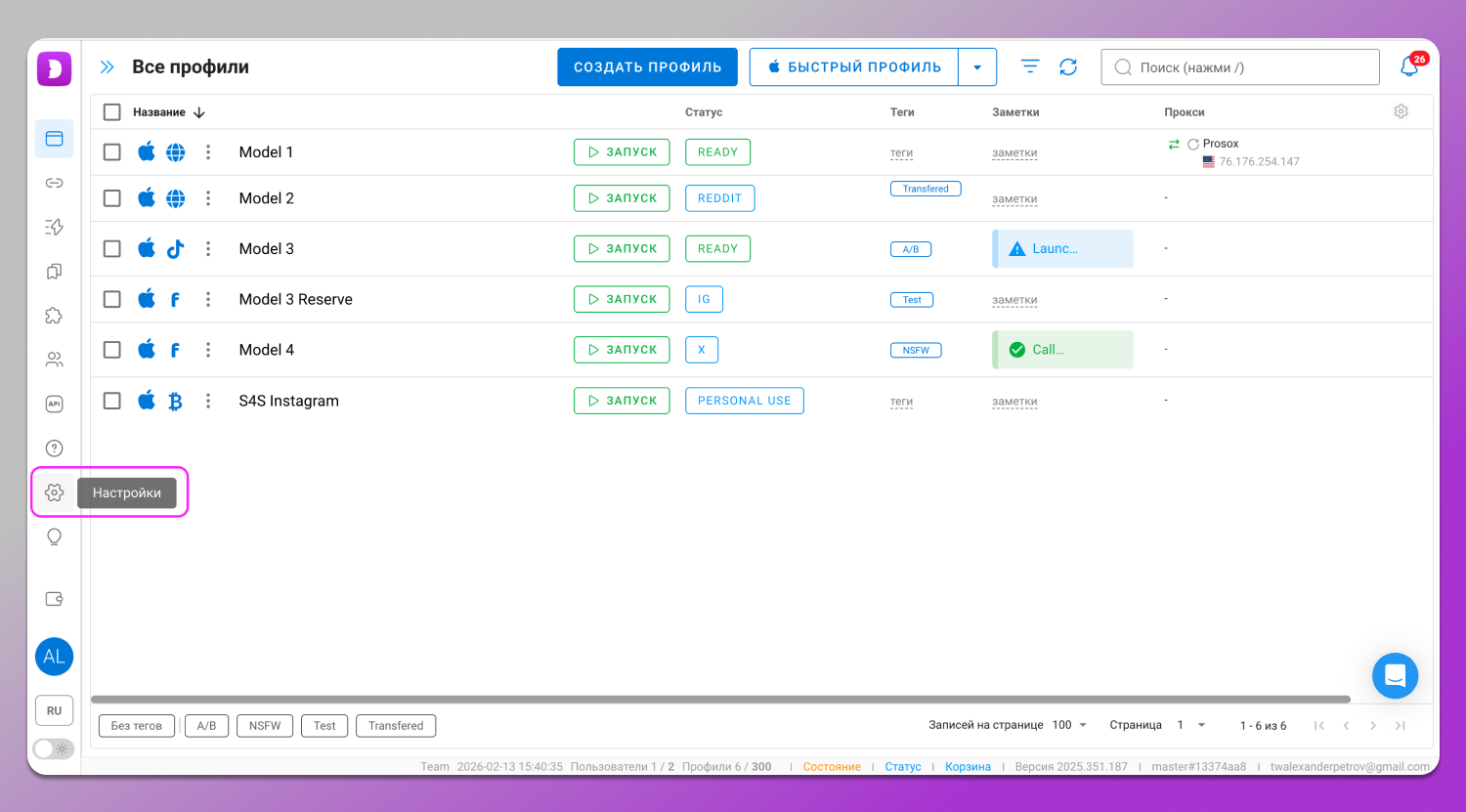Click the Создать профиль button
This screenshot has height=812, width=1466.
647,67
